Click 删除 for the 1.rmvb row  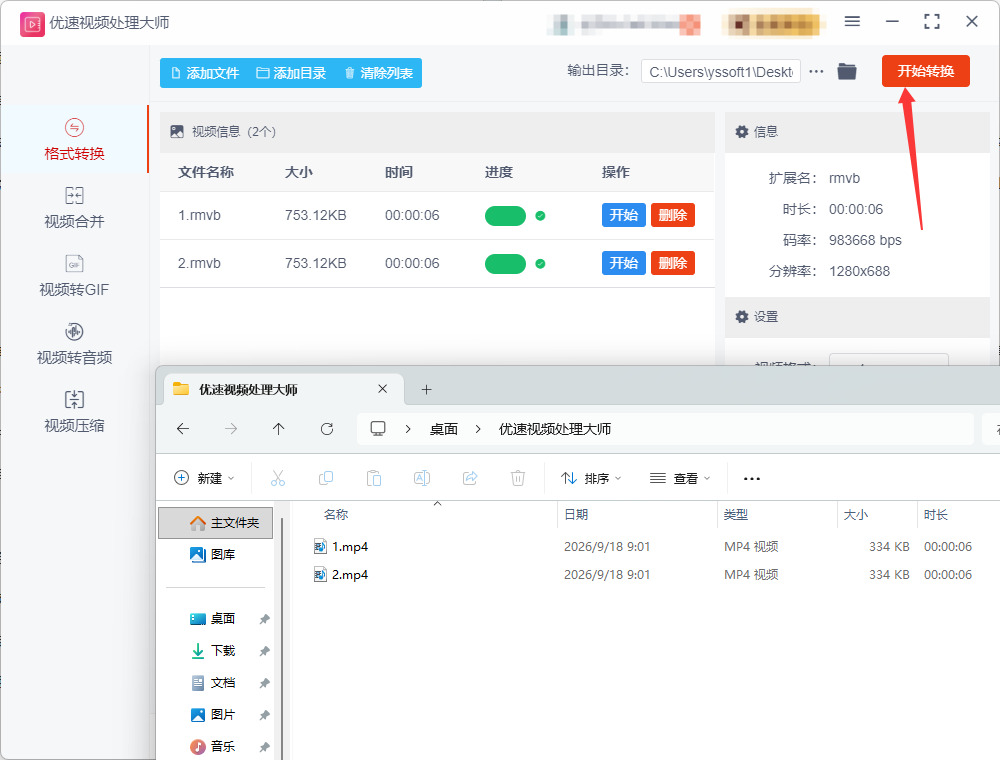(x=672, y=215)
